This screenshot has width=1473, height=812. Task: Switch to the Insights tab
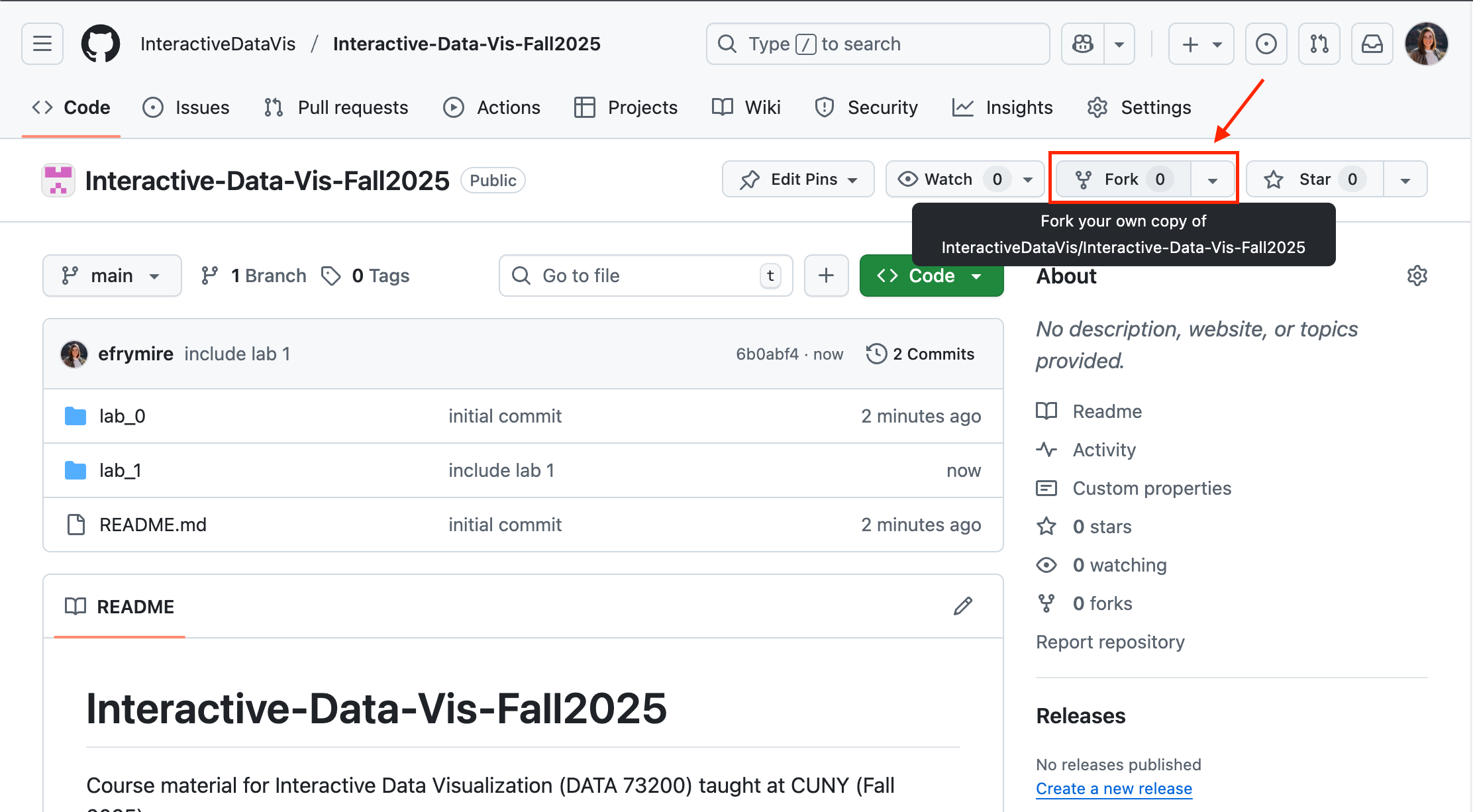tap(1003, 107)
